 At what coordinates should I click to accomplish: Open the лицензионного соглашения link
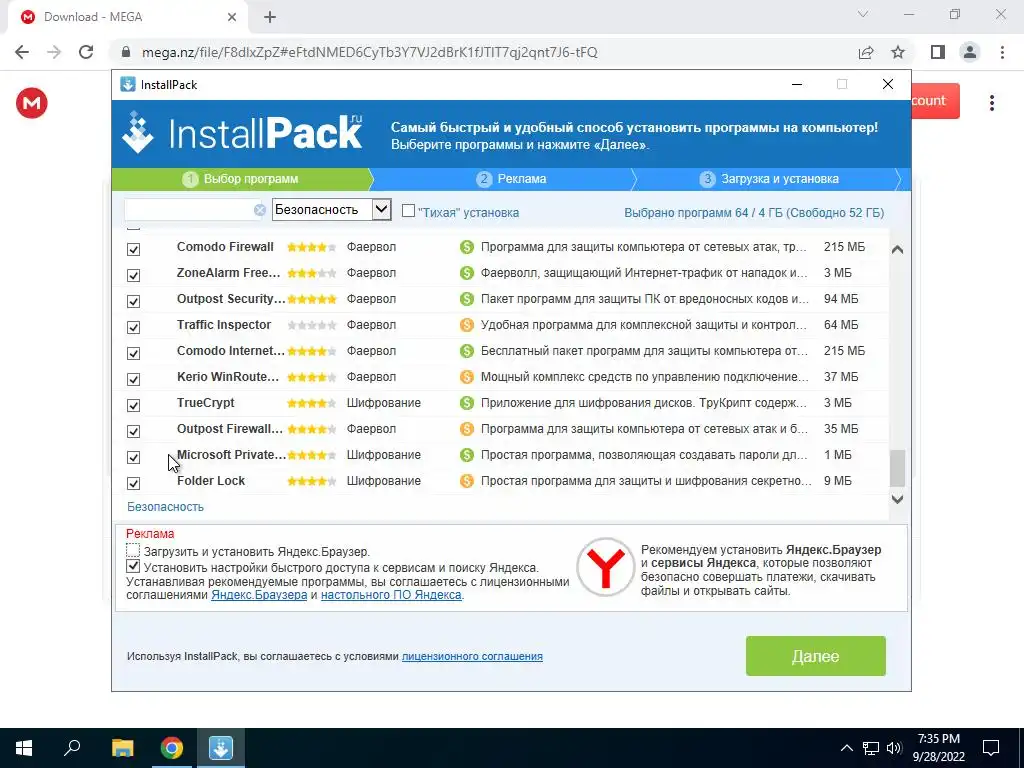(x=472, y=656)
